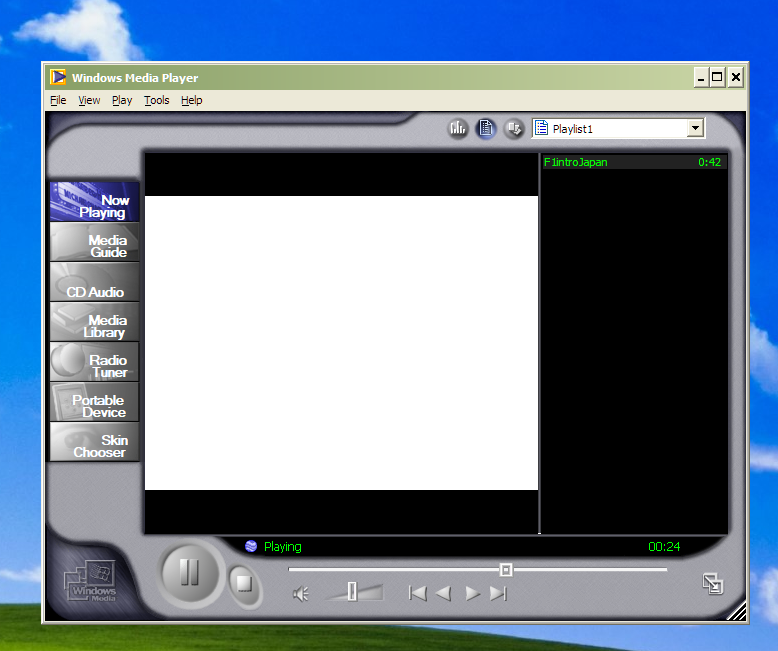Click the globe status icon beside Playing
The image size is (778, 651).
[251, 546]
